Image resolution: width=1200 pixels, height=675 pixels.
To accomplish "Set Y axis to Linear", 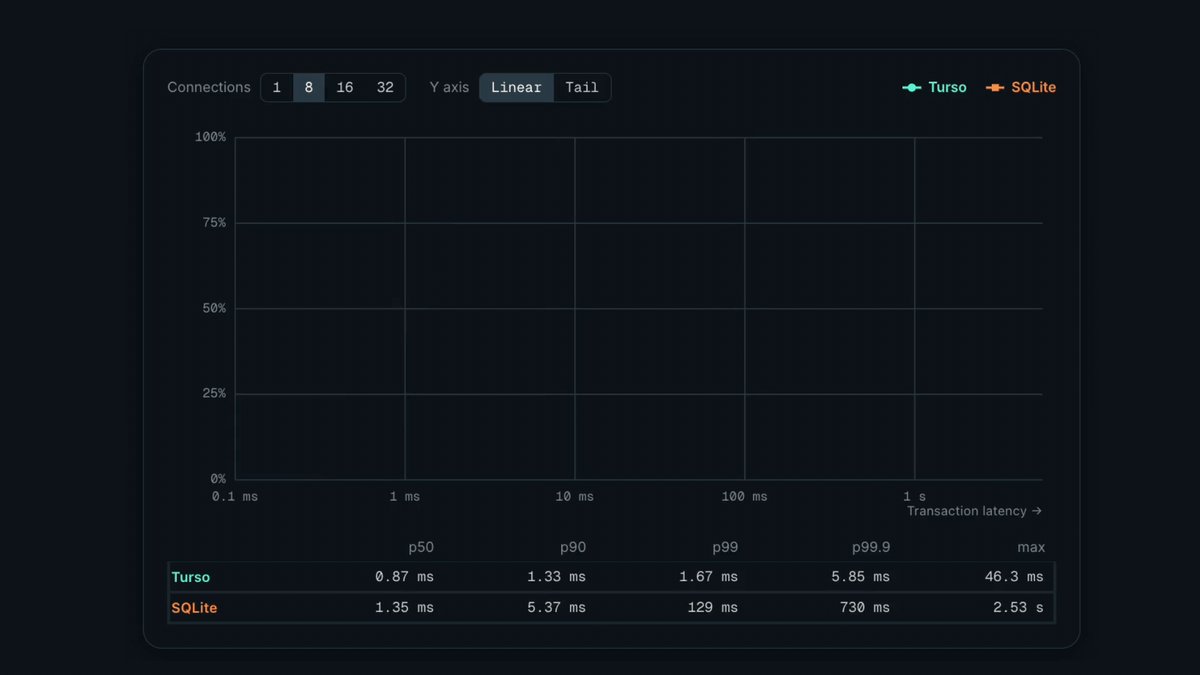I will [516, 88].
